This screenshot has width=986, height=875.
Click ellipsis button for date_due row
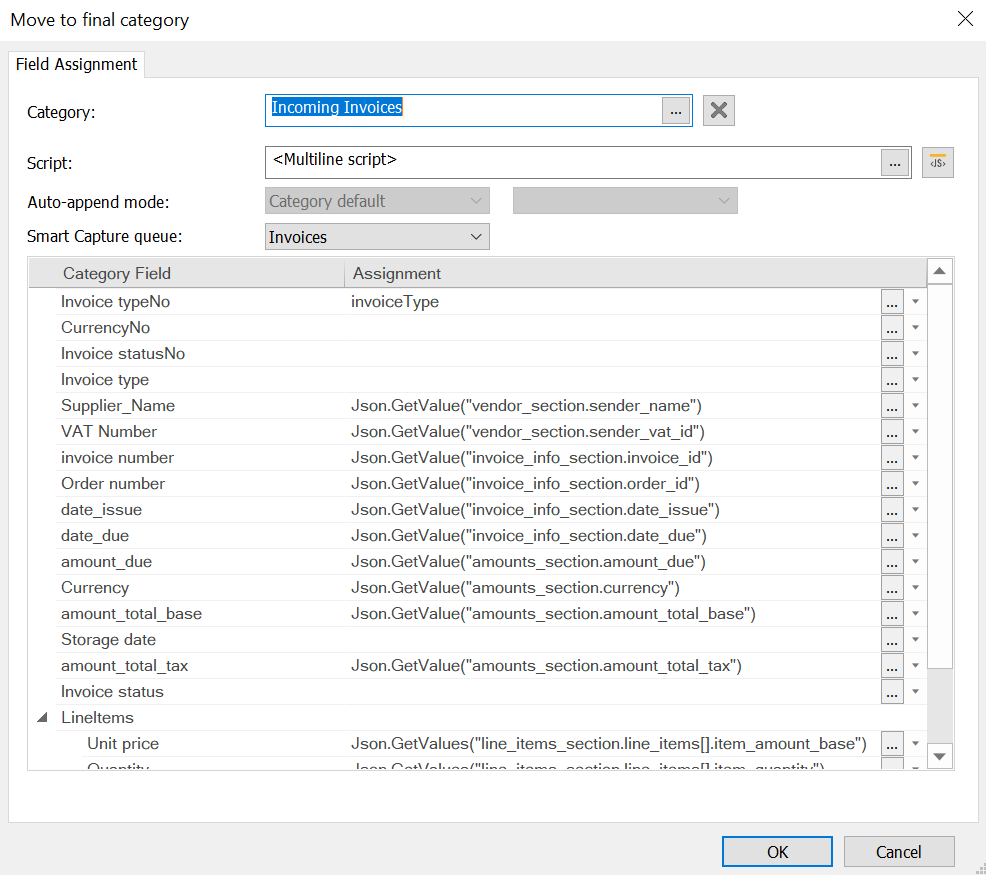coord(892,536)
